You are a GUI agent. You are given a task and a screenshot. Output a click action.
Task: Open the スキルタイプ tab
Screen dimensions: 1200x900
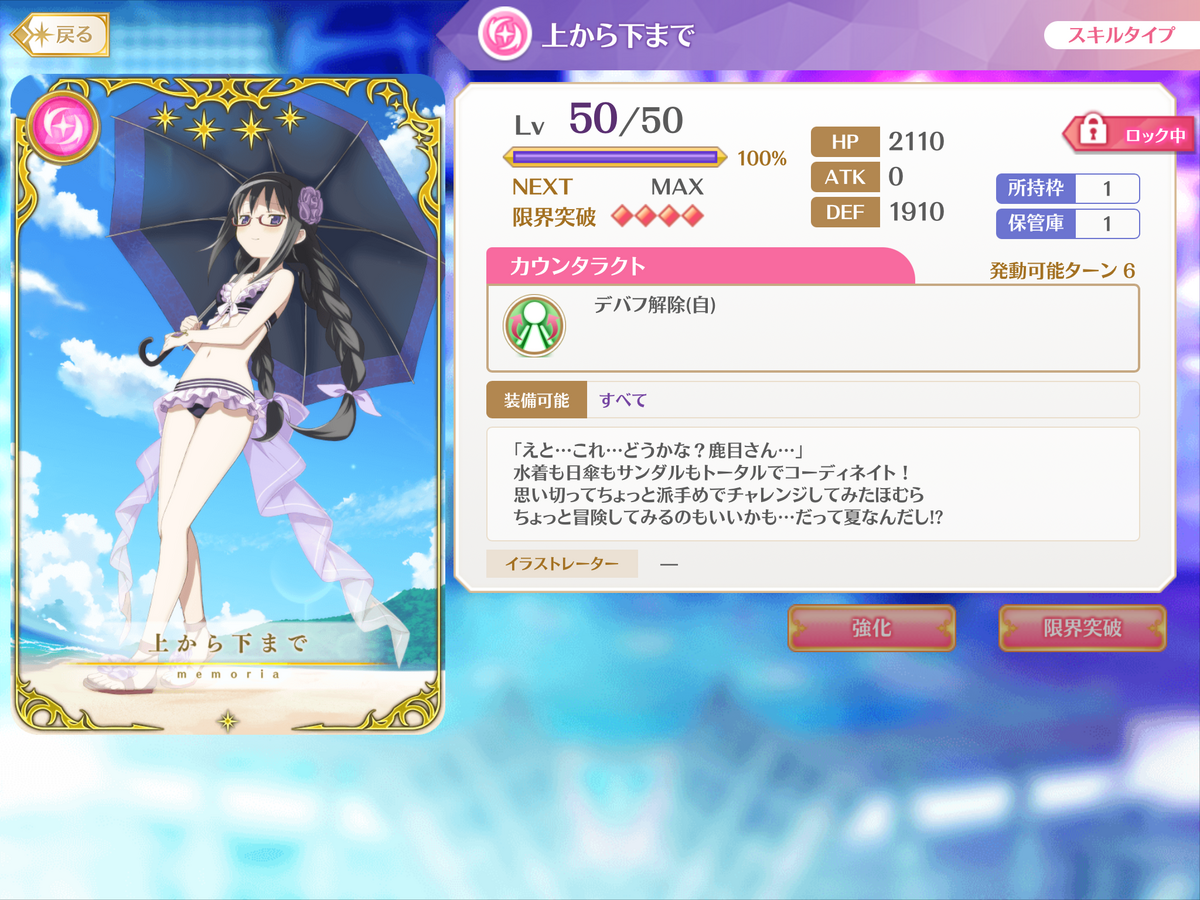(1120, 35)
